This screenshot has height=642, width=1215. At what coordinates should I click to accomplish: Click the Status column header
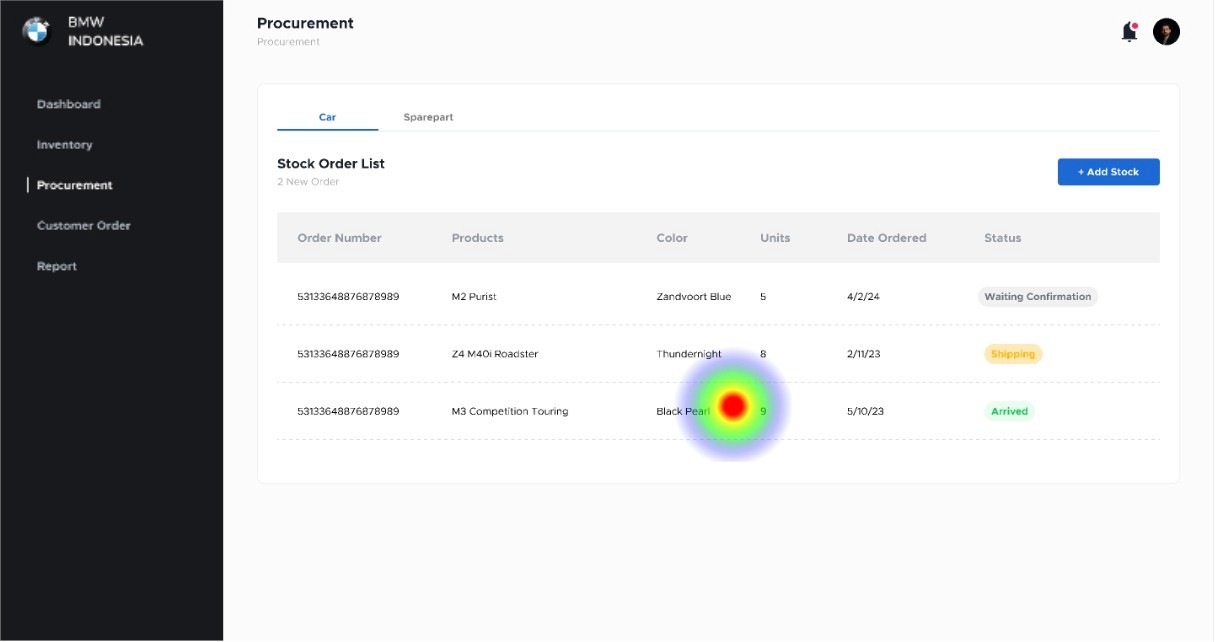[x=1002, y=238]
